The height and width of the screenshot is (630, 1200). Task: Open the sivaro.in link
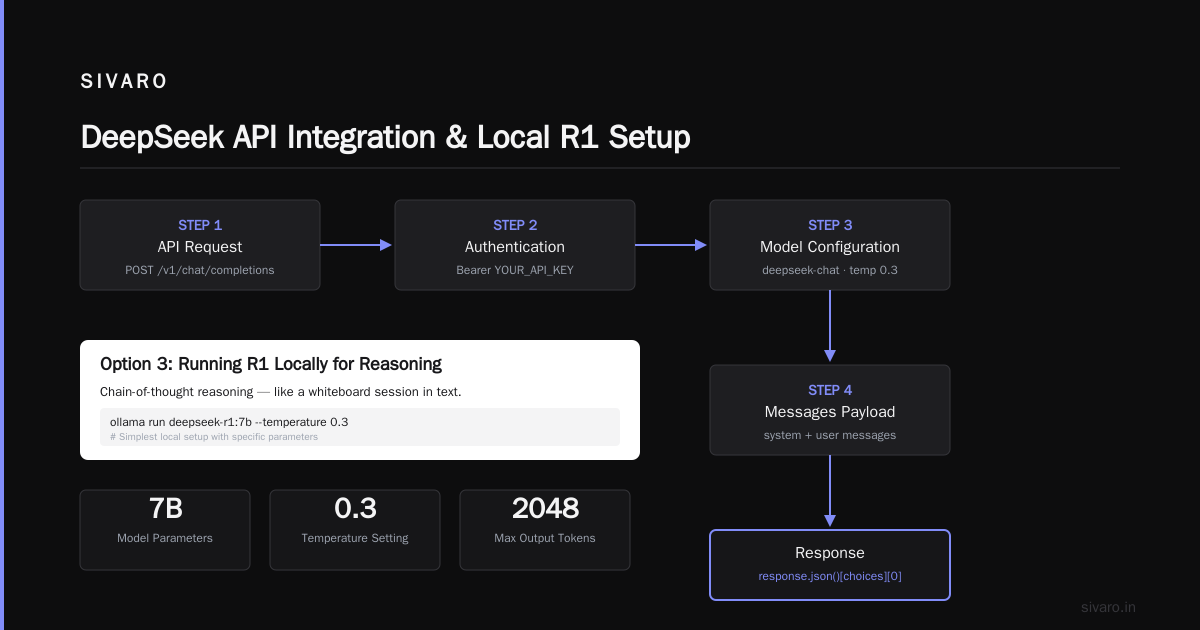[1109, 607]
